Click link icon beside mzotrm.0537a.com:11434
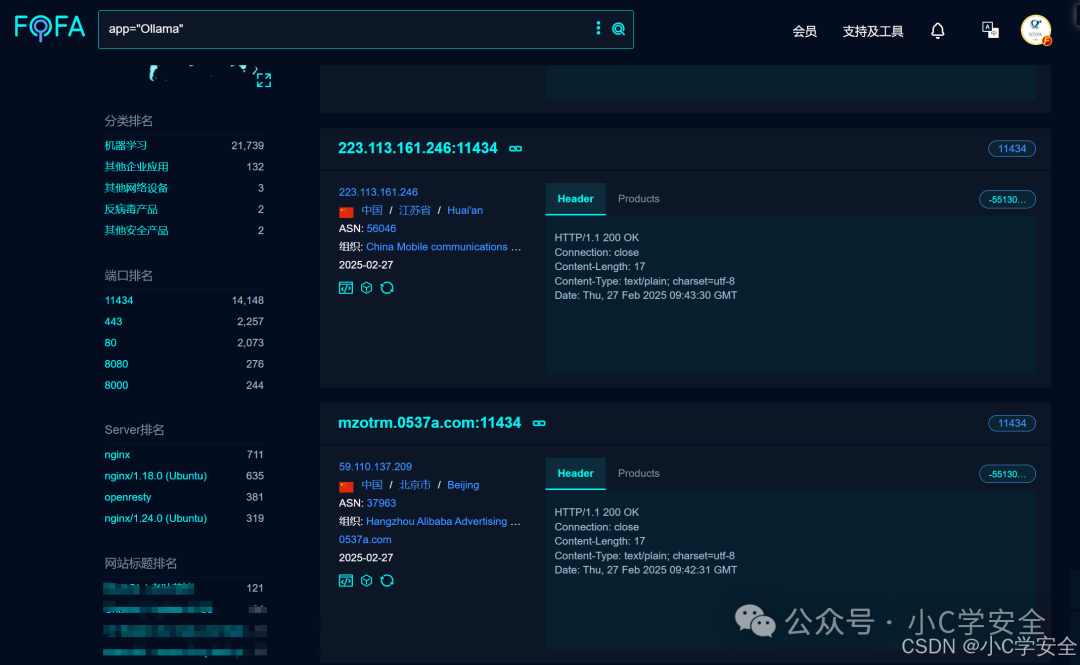Image resolution: width=1080 pixels, height=665 pixels. (539, 423)
